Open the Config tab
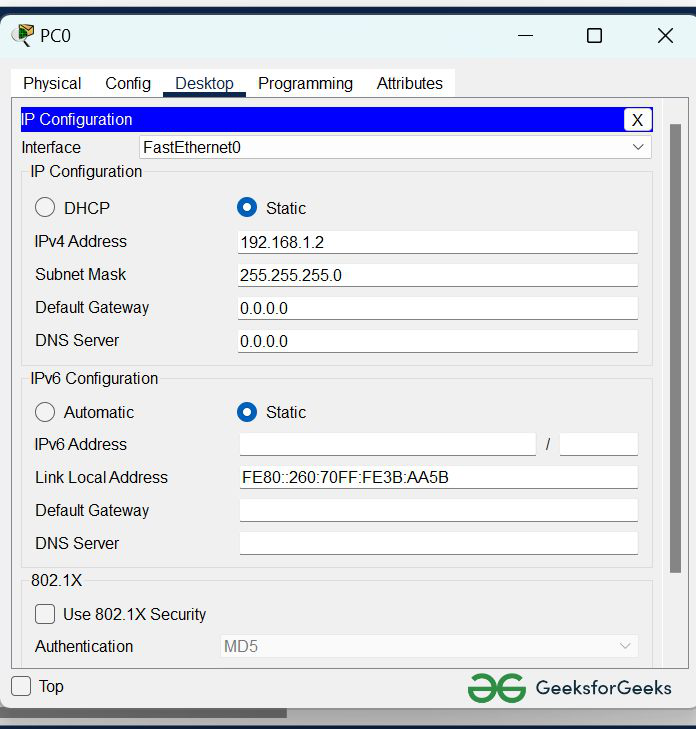 (x=128, y=84)
